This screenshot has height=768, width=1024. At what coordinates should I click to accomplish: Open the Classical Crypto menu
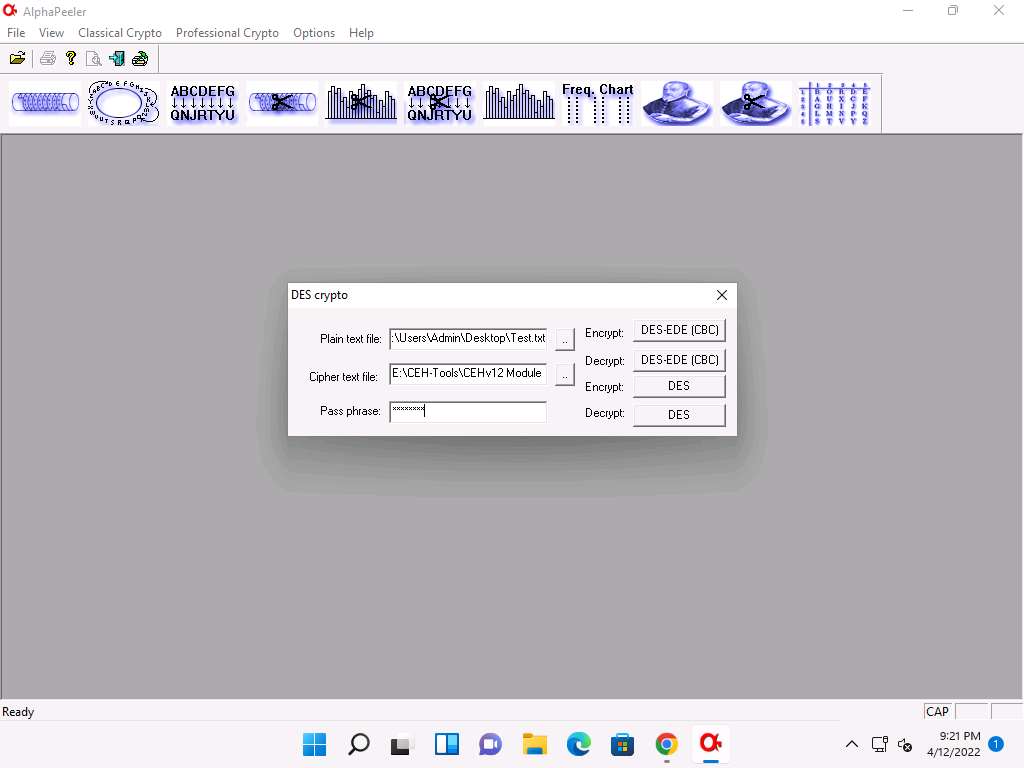click(x=120, y=33)
